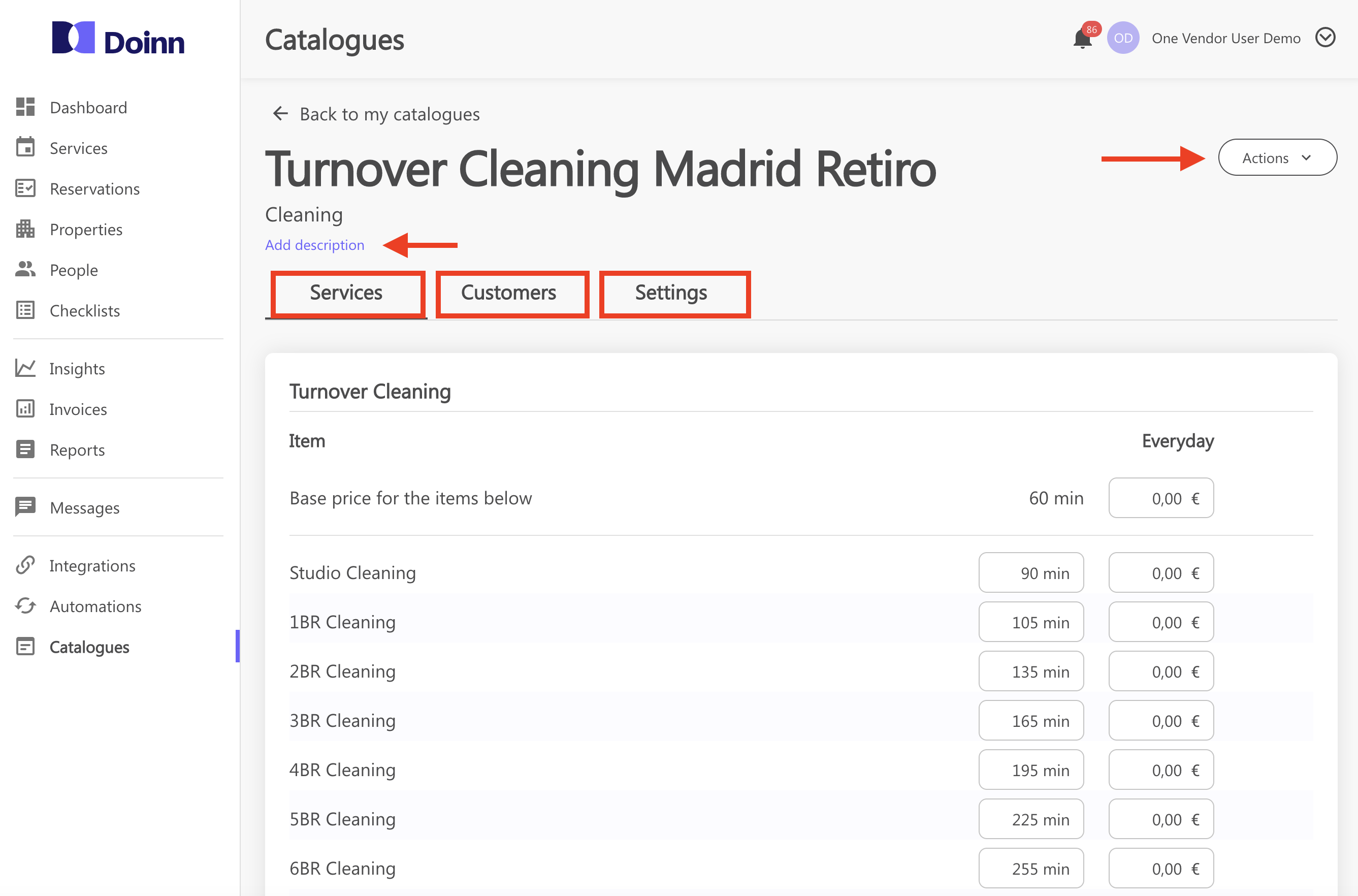Go to People in sidebar

74,270
